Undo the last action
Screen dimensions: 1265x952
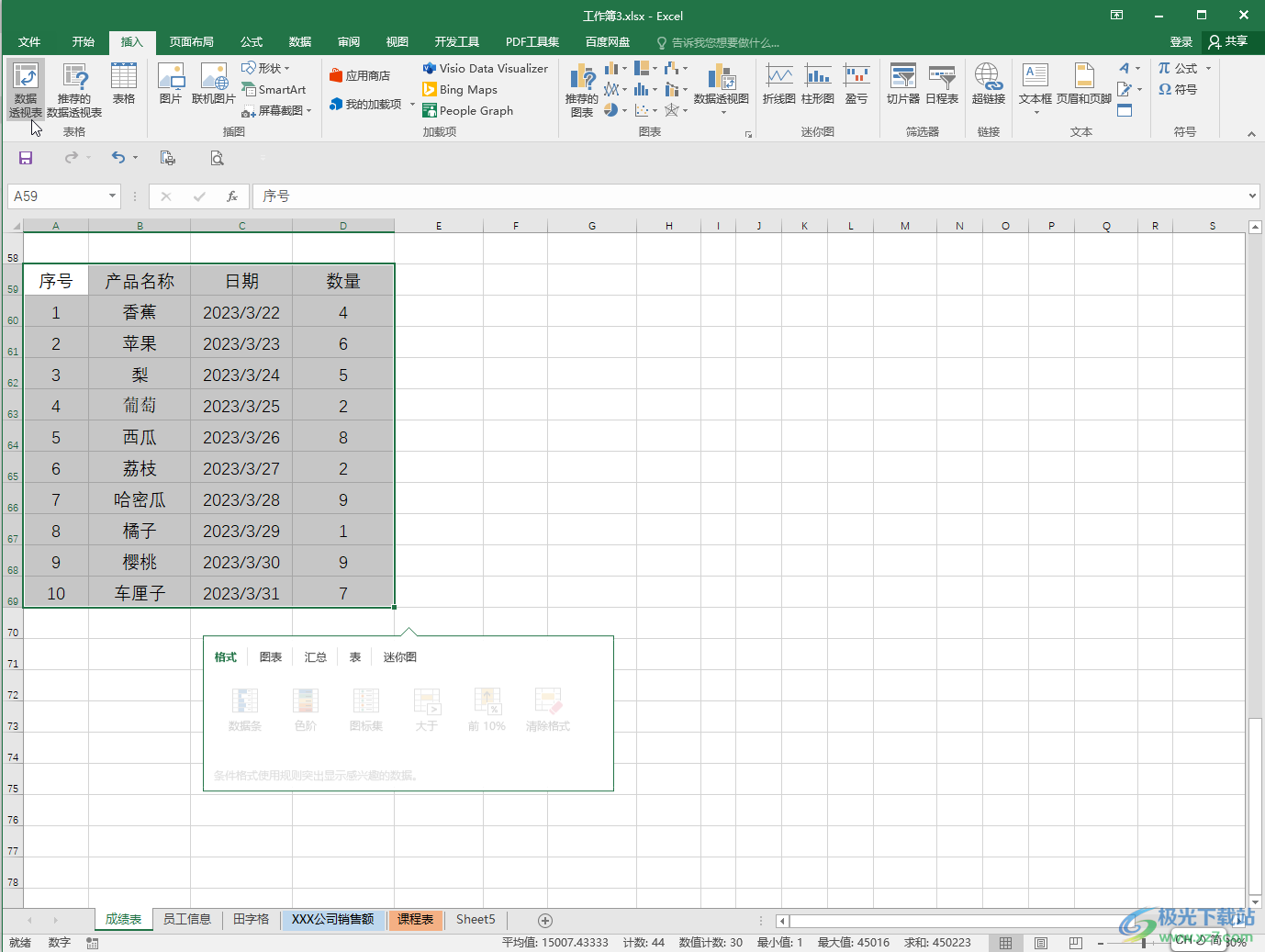click(118, 158)
